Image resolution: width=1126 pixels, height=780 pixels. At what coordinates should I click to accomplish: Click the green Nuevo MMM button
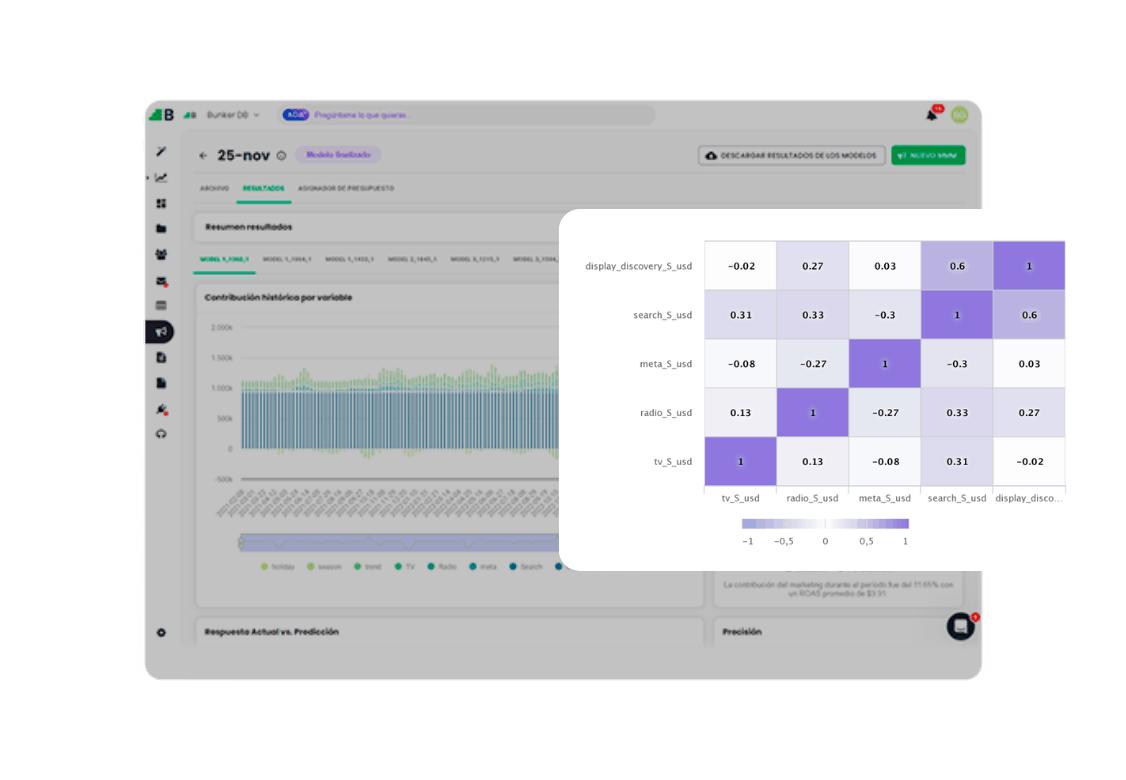tap(928, 155)
